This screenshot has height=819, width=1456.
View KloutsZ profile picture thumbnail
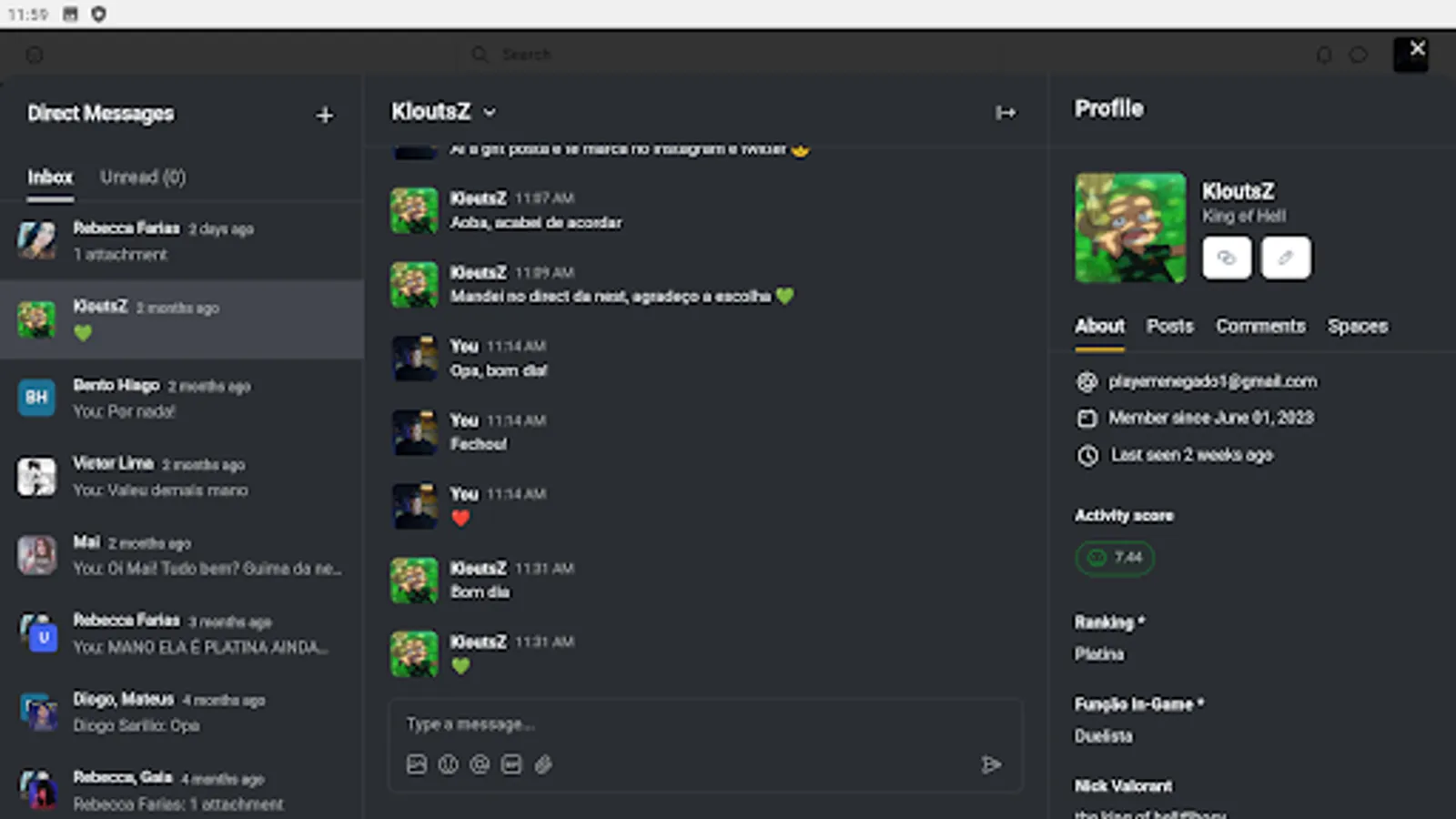pos(1130,227)
